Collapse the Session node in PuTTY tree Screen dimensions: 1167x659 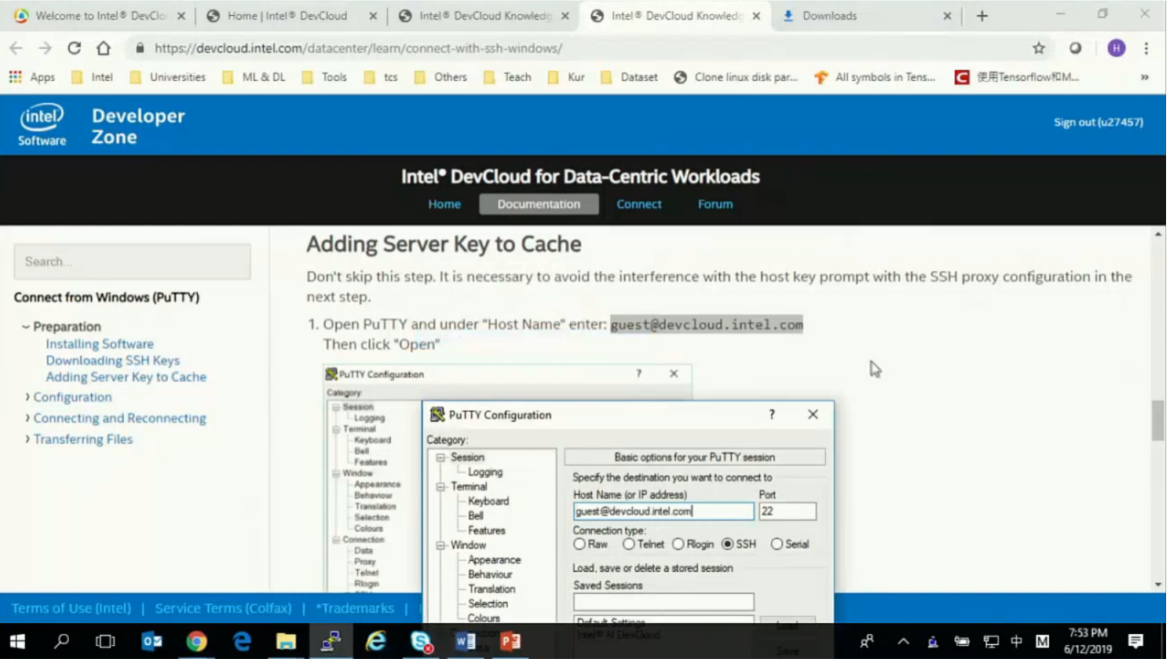[441, 457]
